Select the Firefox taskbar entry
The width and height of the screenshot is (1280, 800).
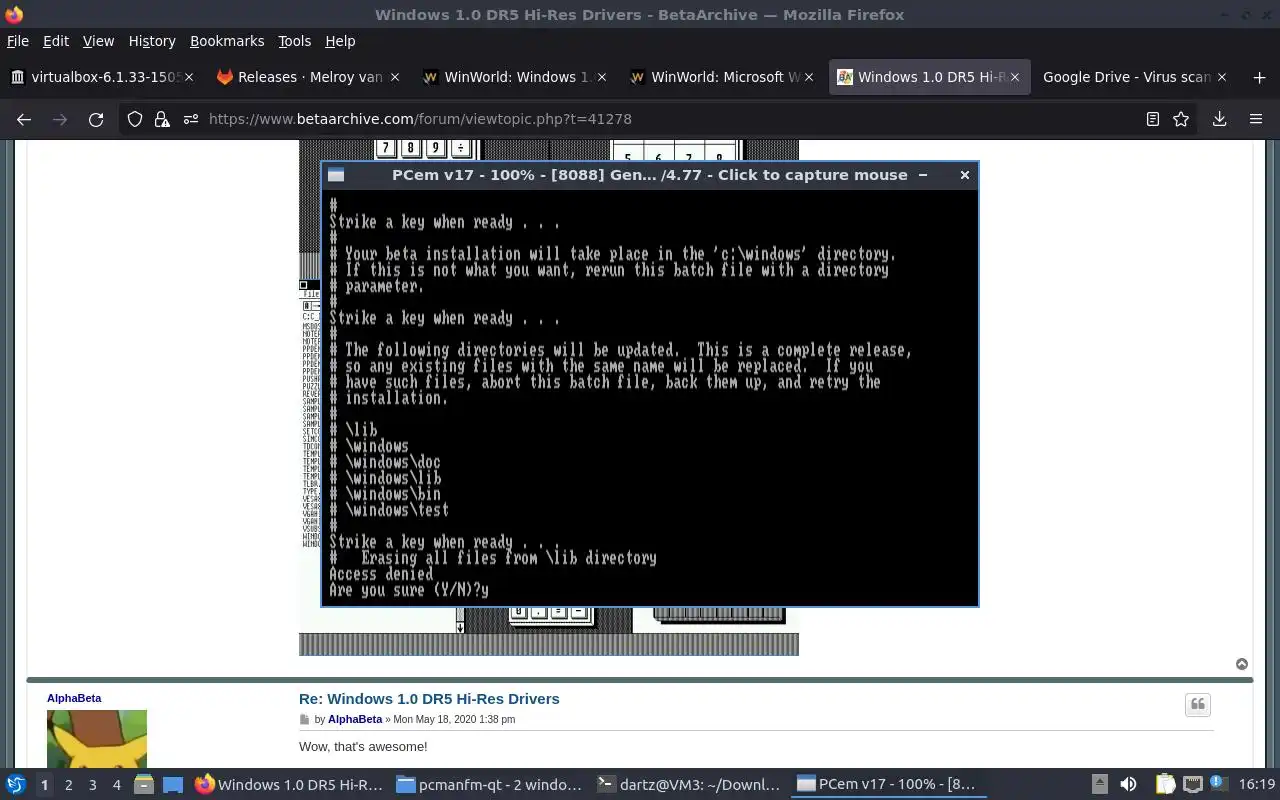(x=289, y=785)
